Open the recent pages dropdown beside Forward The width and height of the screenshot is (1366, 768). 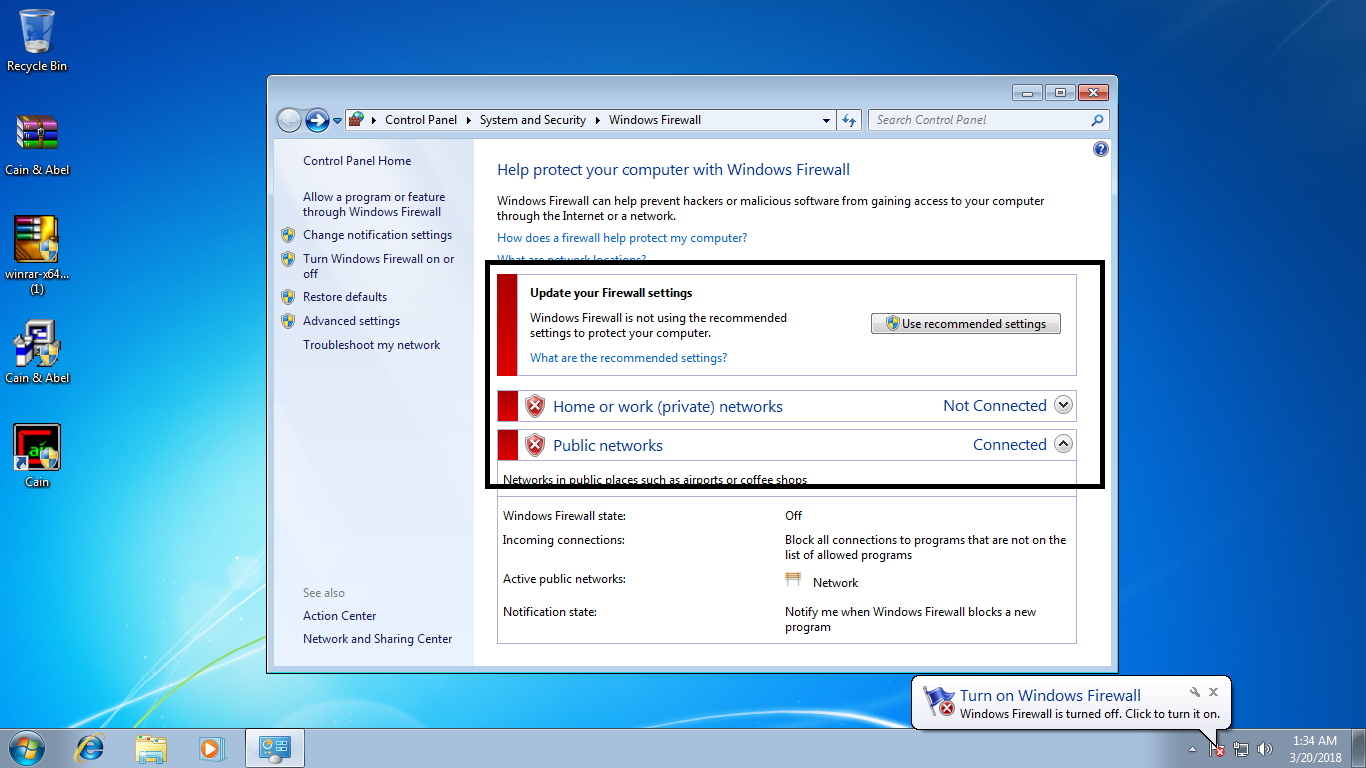click(x=338, y=120)
